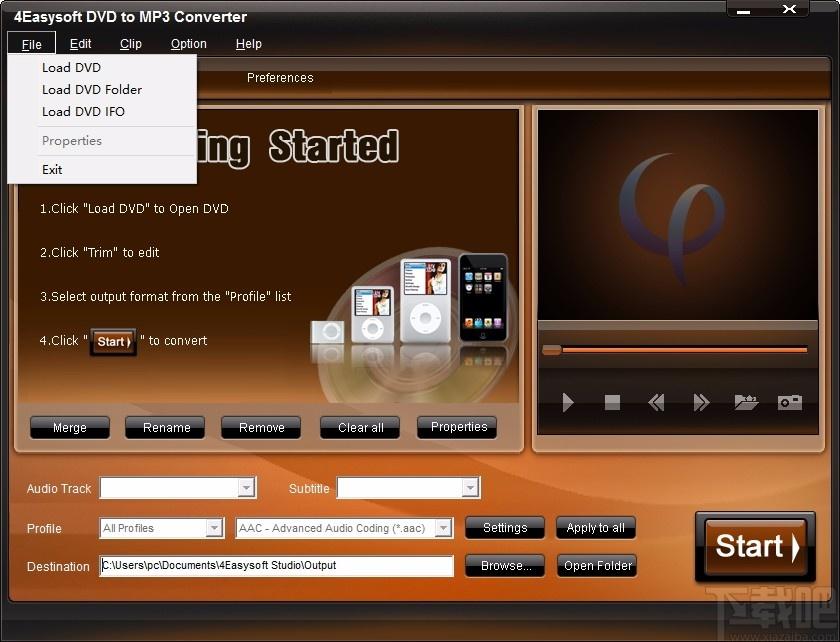The height and width of the screenshot is (642, 840).
Task: Click the preview seek slider handle
Action: (552, 350)
